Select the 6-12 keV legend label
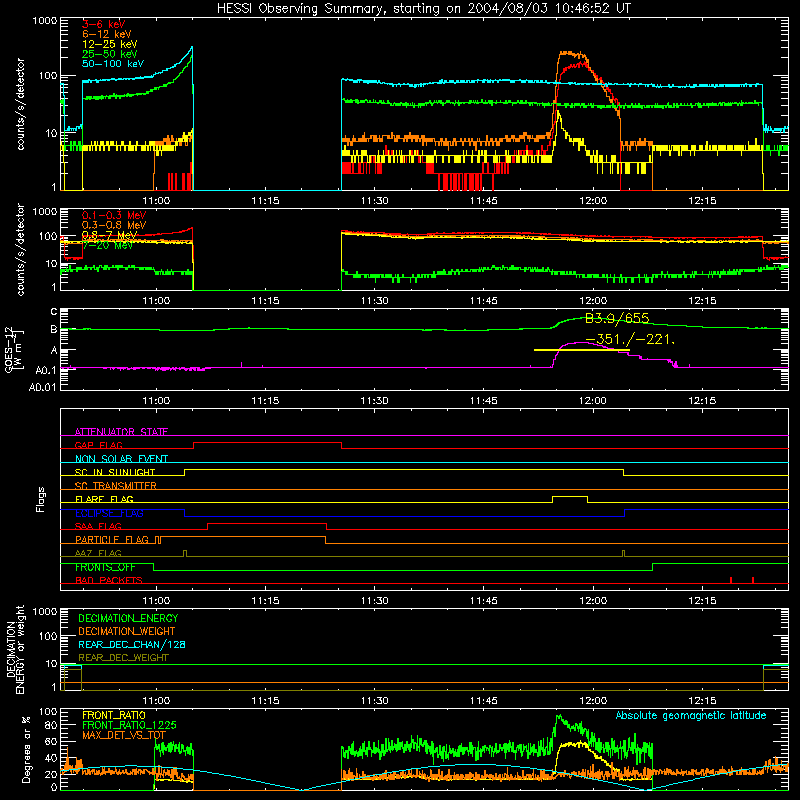The image size is (800, 800). pos(107,34)
